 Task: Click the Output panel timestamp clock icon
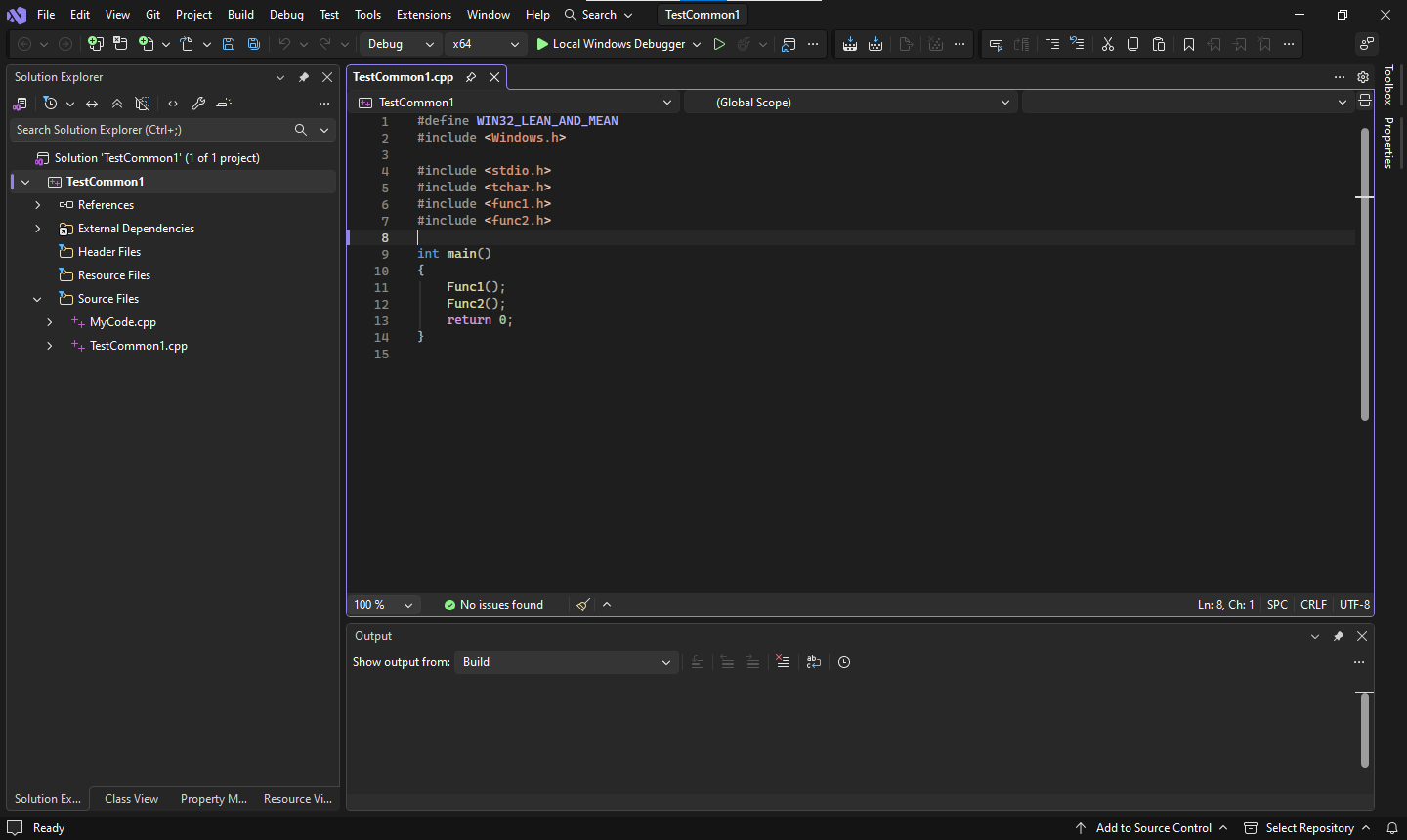pyautogui.click(x=844, y=662)
